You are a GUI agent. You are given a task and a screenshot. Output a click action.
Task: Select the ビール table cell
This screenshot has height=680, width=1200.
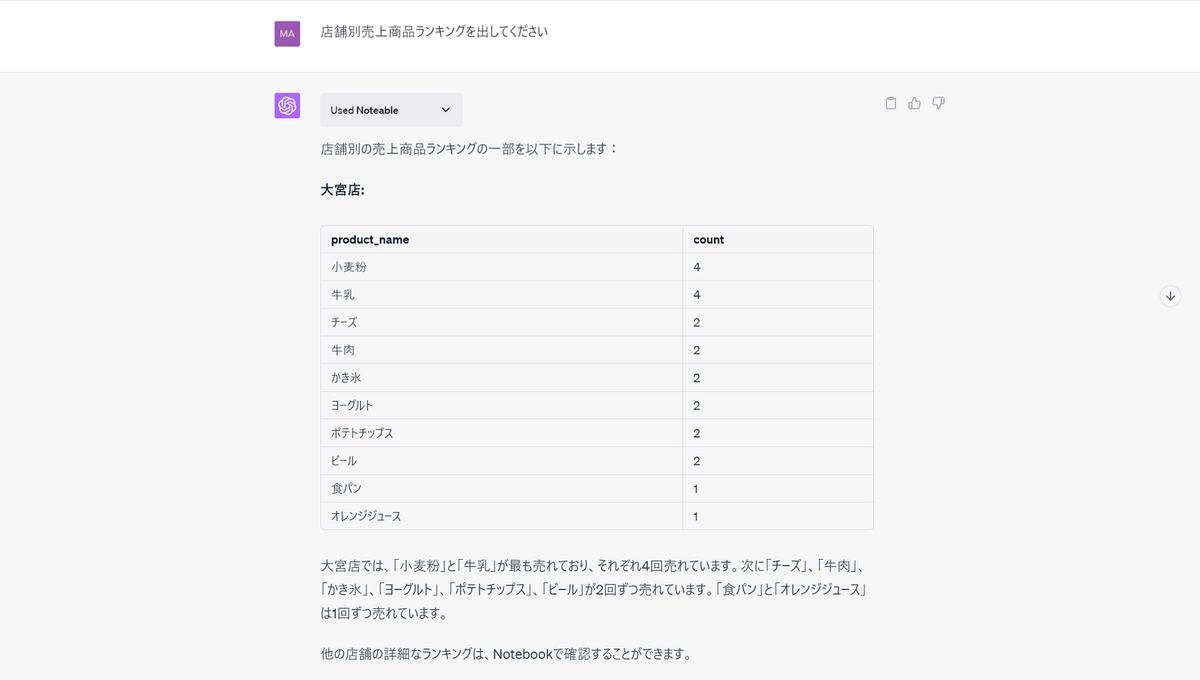pyautogui.click(x=501, y=461)
